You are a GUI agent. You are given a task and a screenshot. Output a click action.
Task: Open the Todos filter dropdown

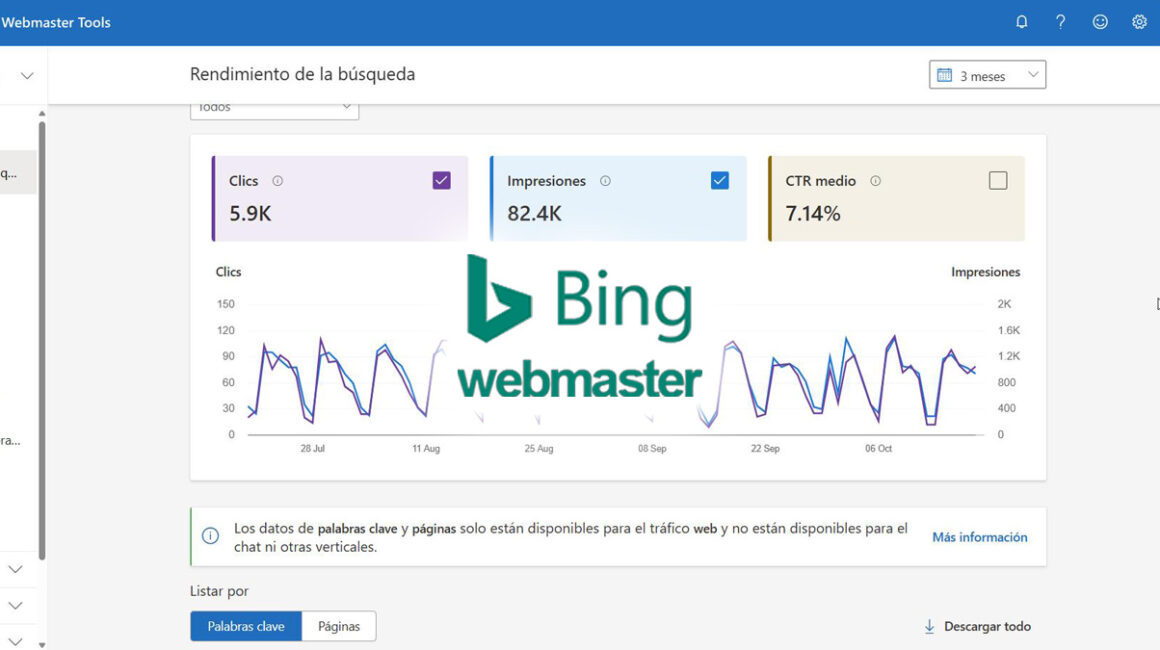[274, 107]
